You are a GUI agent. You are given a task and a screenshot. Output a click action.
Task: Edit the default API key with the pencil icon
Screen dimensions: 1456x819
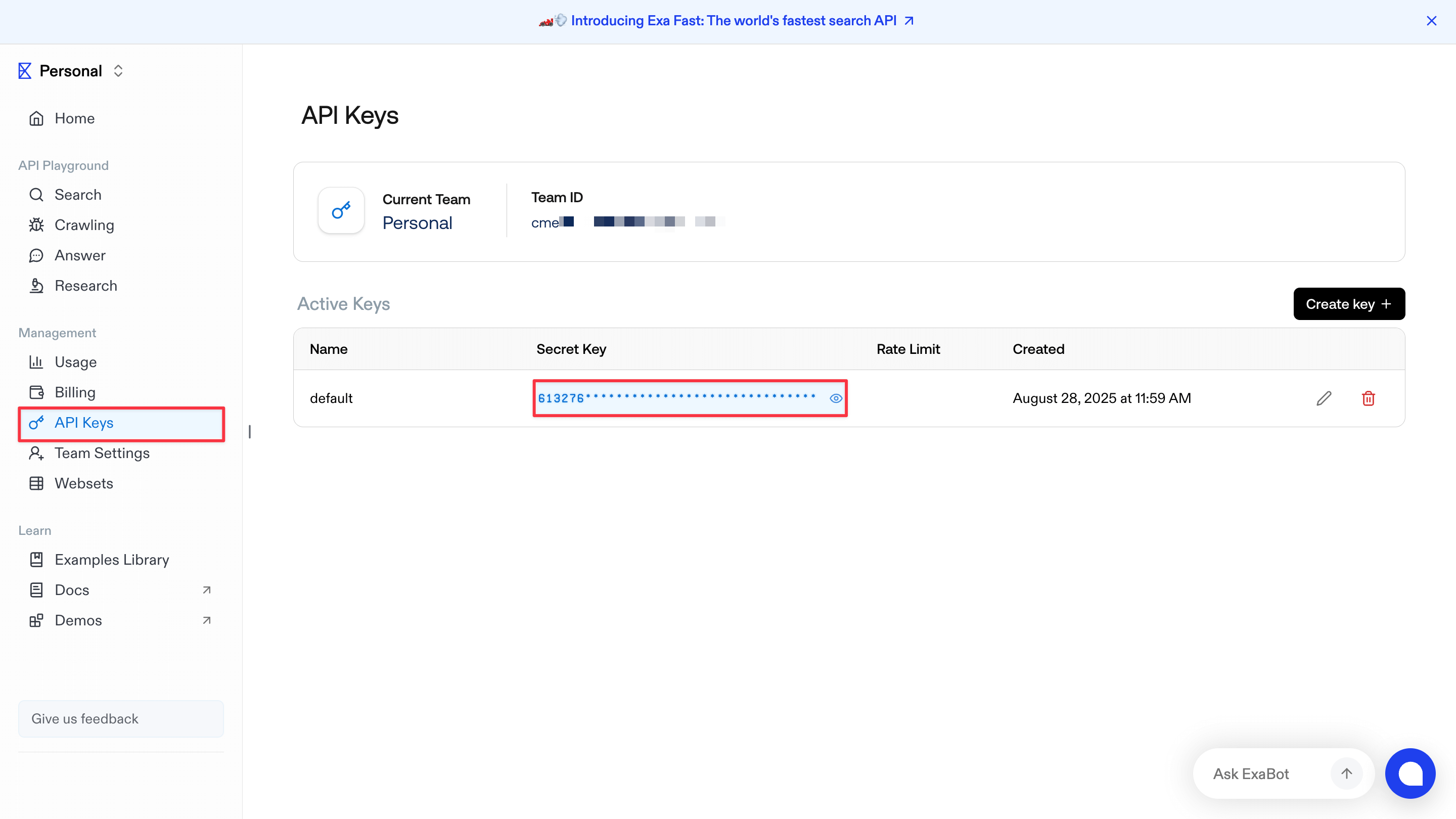point(1324,398)
